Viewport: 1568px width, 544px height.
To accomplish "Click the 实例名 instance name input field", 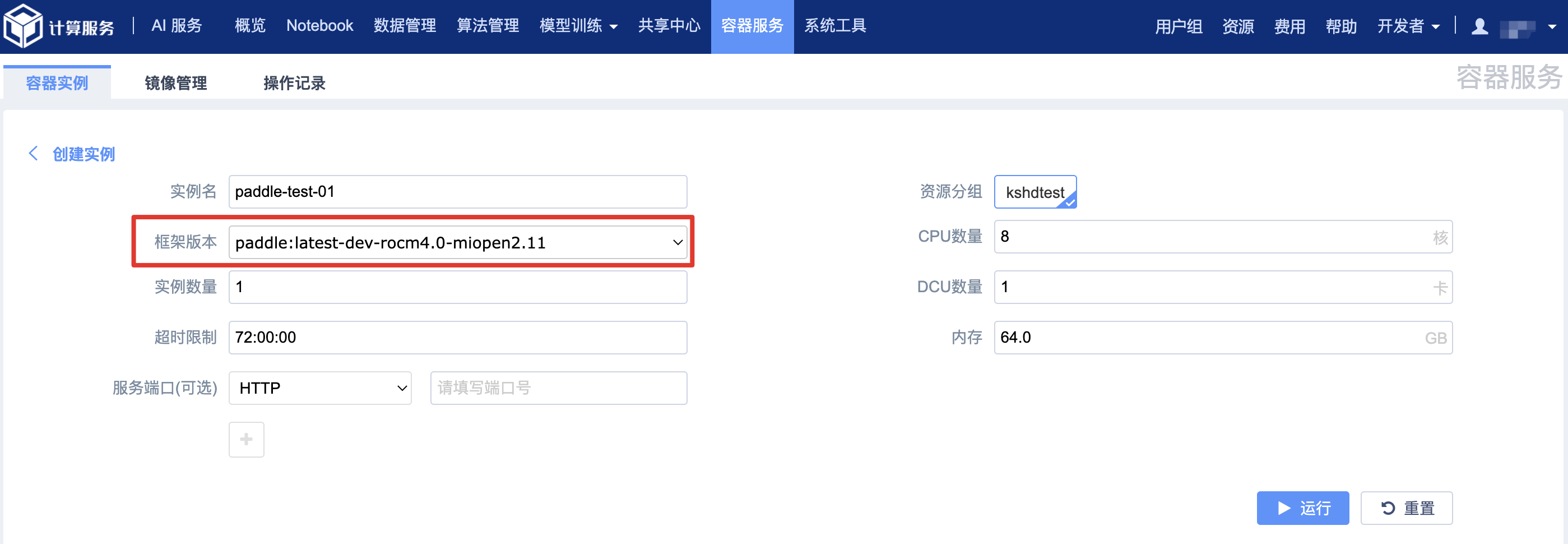I will pos(458,191).
